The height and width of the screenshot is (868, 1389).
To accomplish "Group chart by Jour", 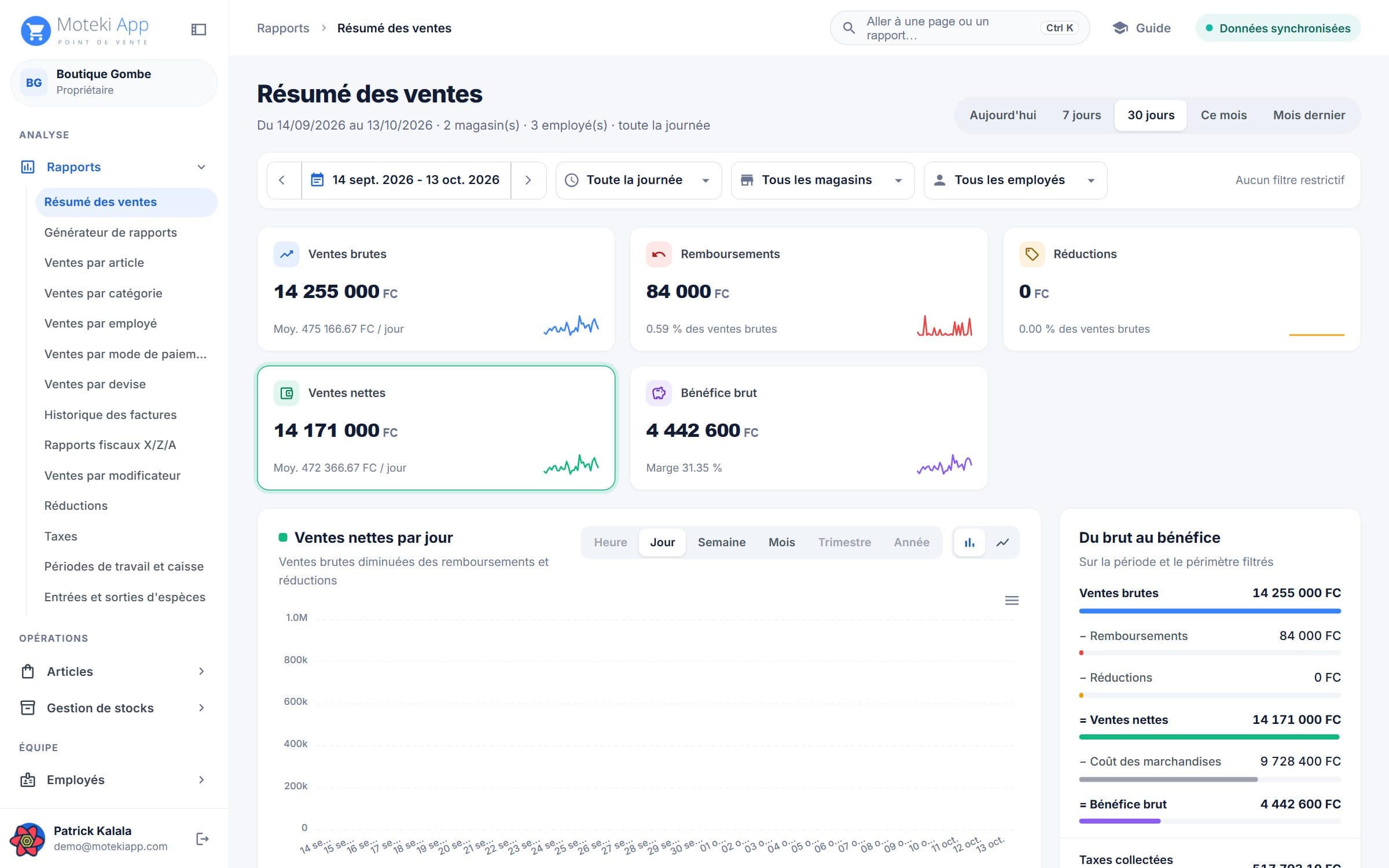I will pos(662,542).
